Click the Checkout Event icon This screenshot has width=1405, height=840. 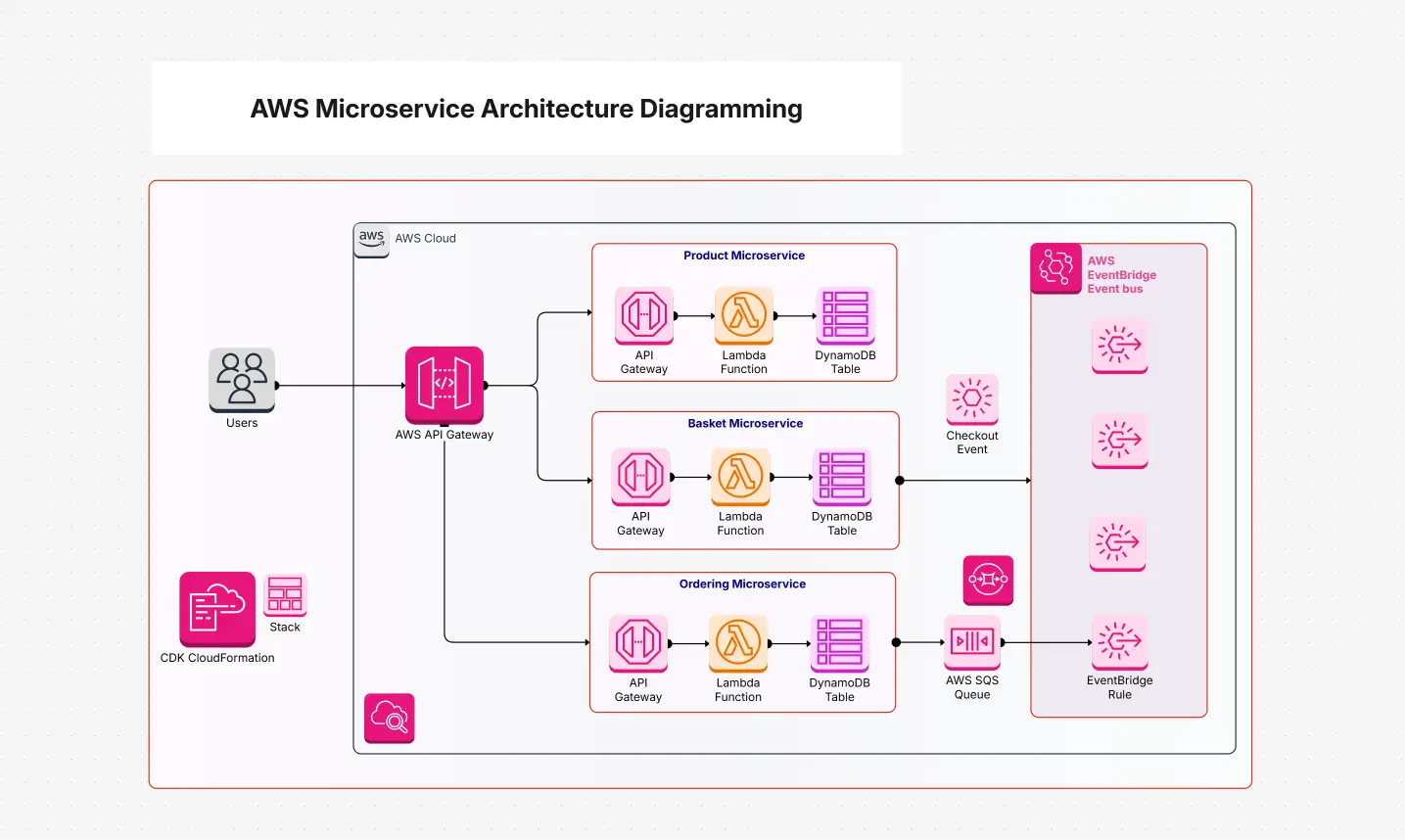tap(972, 399)
